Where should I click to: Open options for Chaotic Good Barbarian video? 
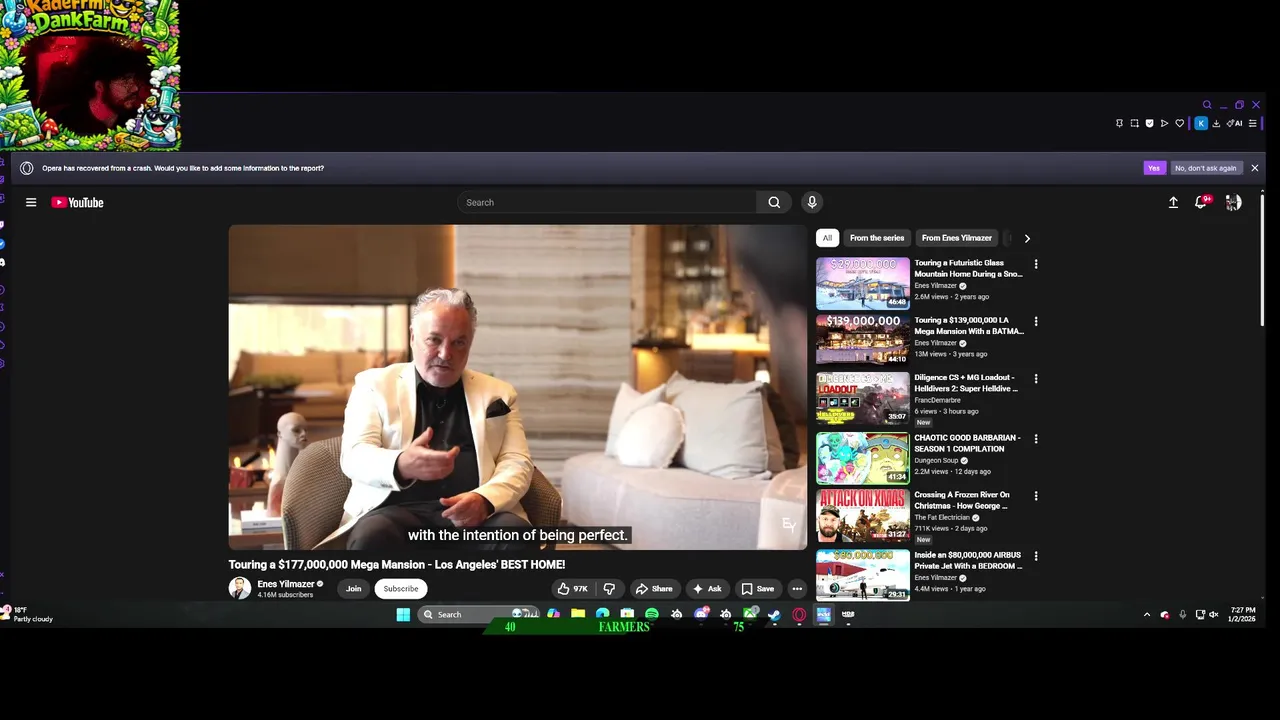click(x=1036, y=439)
